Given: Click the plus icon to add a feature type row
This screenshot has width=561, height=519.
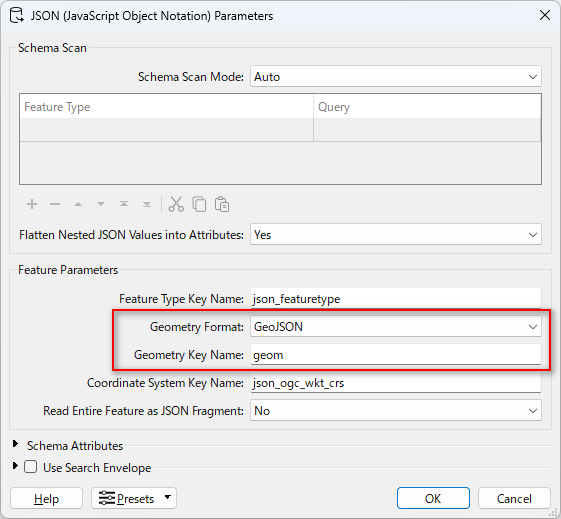Looking at the screenshot, I should click(32, 204).
